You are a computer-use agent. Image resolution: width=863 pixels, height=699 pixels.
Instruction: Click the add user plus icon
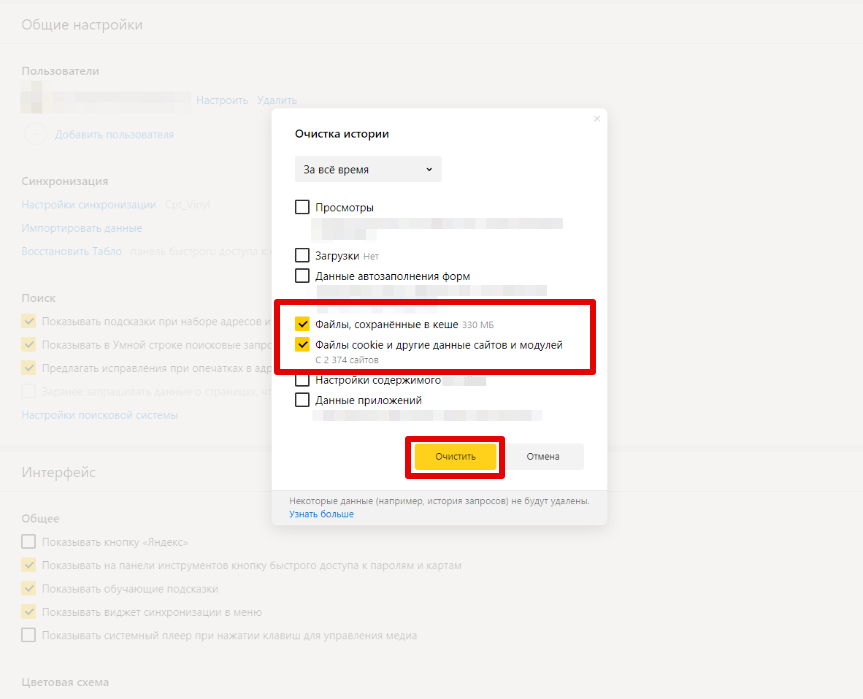coord(36,134)
